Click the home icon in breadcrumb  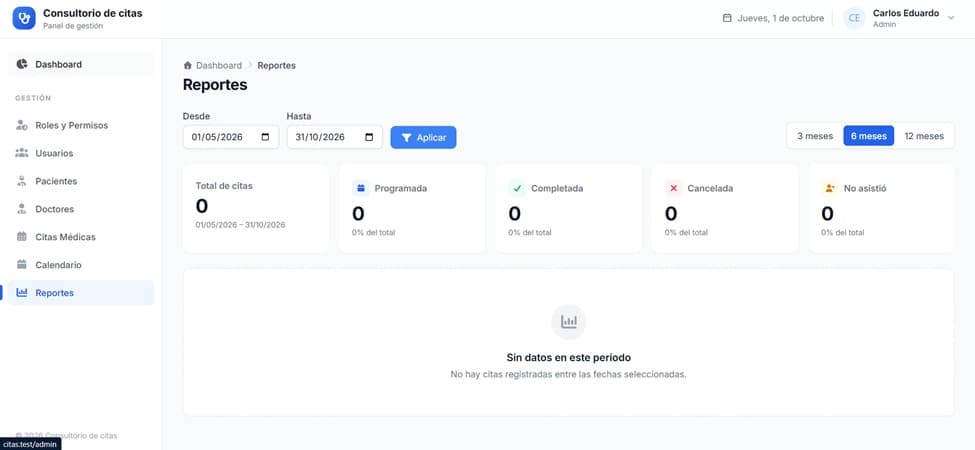pos(188,65)
